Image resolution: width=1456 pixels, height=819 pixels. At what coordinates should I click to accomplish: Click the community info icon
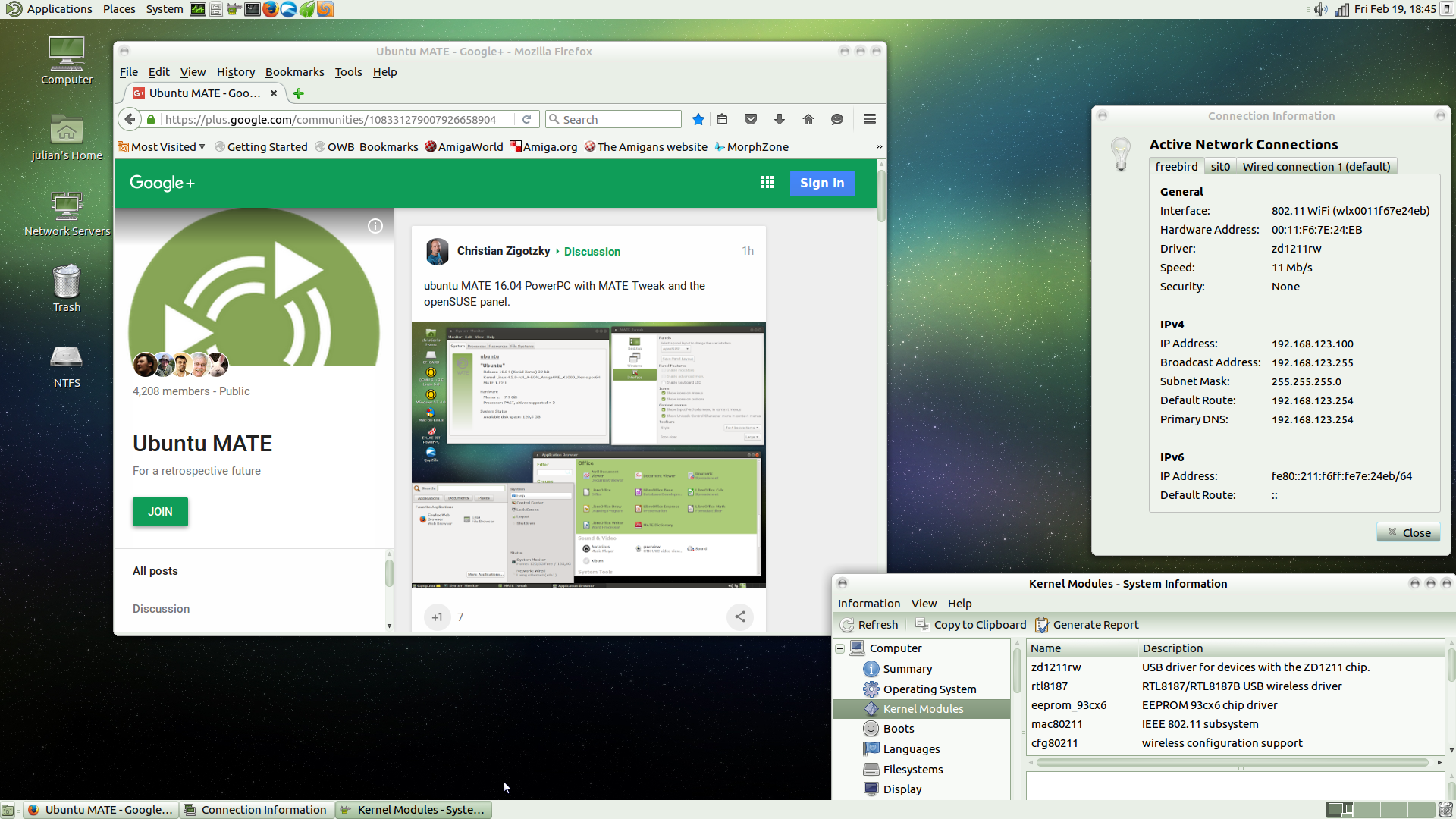(375, 226)
